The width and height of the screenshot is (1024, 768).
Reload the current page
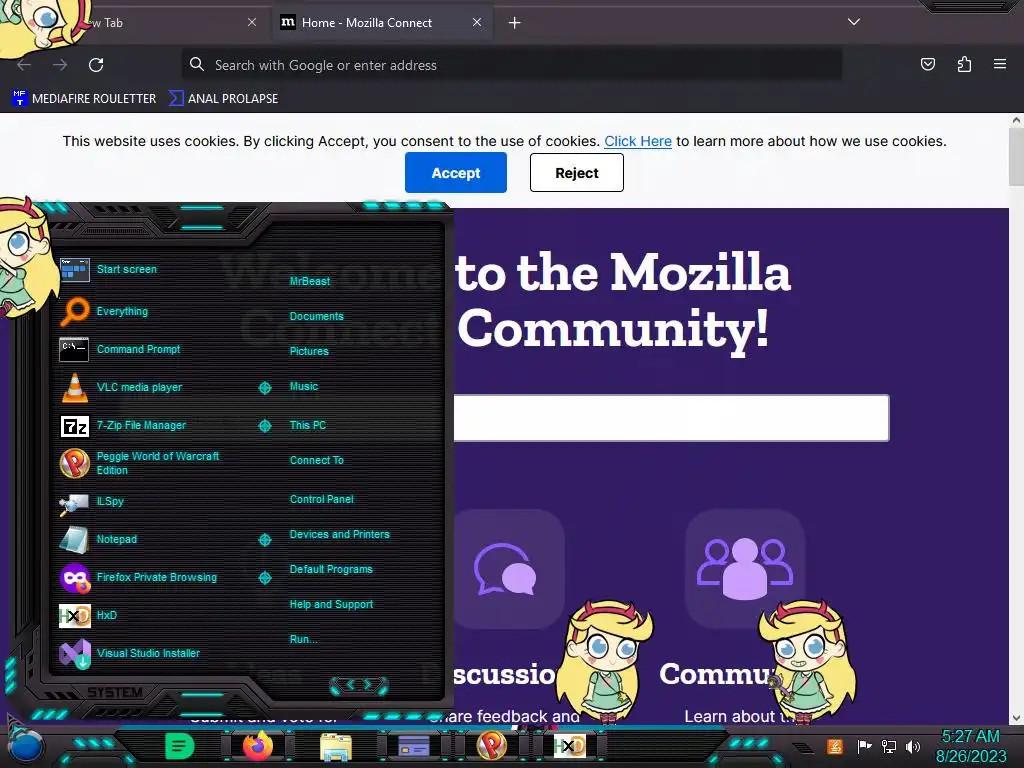96,65
